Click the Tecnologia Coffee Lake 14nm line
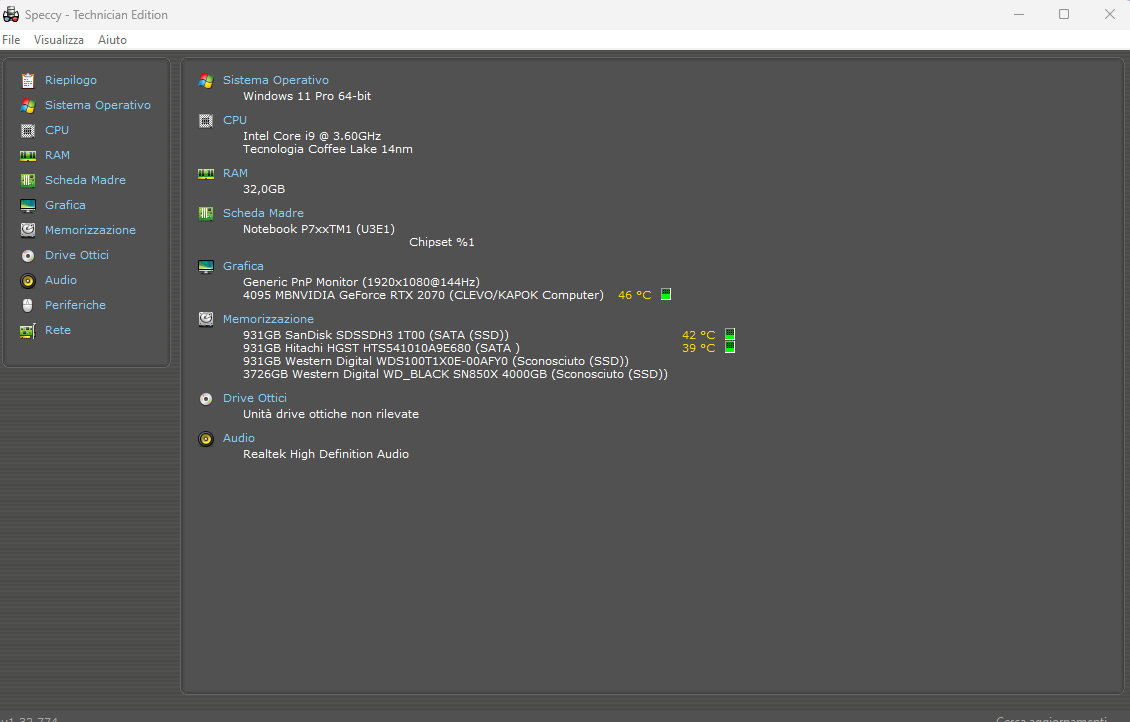The width and height of the screenshot is (1130, 722). pos(328,149)
